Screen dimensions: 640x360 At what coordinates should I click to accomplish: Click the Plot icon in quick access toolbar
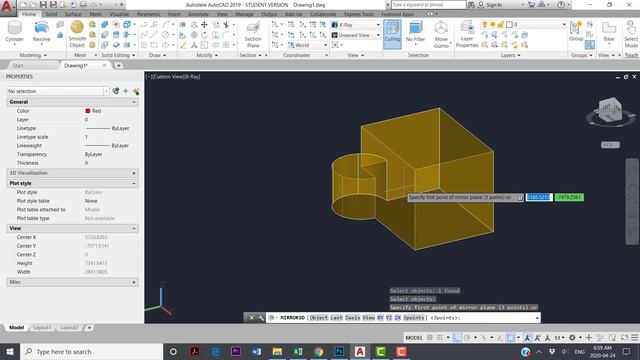(83, 4)
